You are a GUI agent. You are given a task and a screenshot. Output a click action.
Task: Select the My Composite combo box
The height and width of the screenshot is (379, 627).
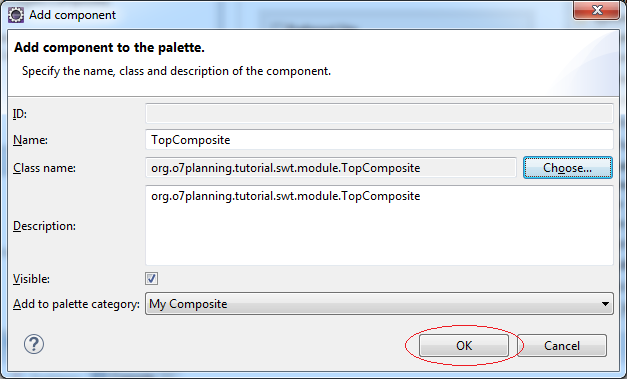coord(379,304)
